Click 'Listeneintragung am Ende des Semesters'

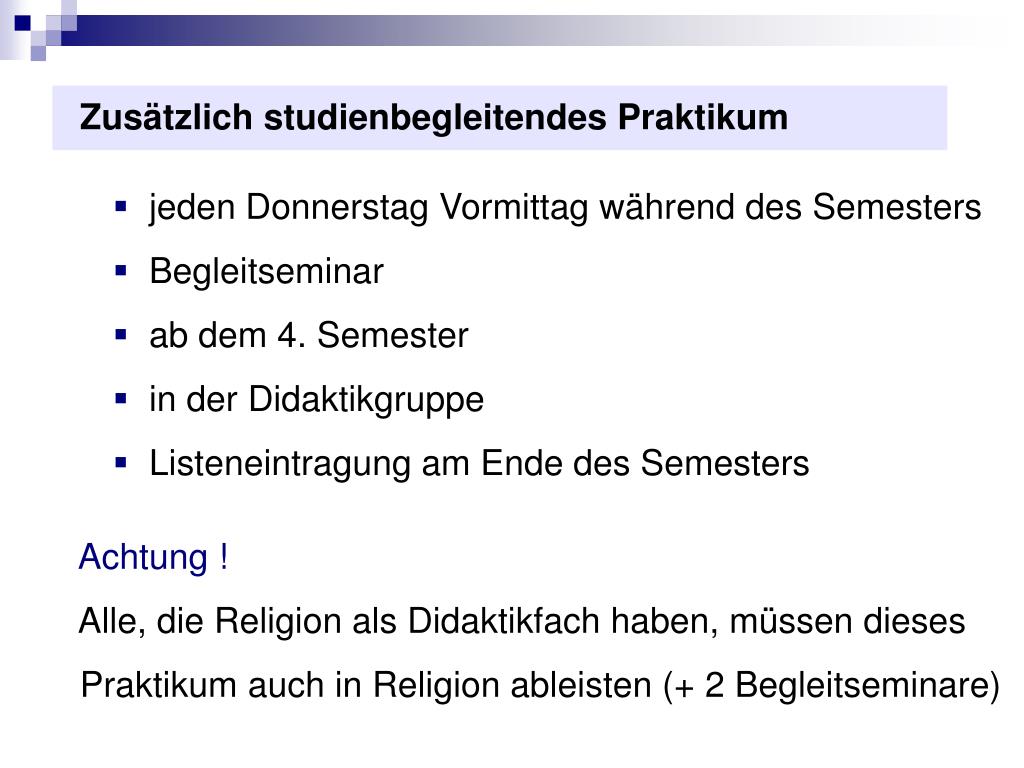click(479, 464)
